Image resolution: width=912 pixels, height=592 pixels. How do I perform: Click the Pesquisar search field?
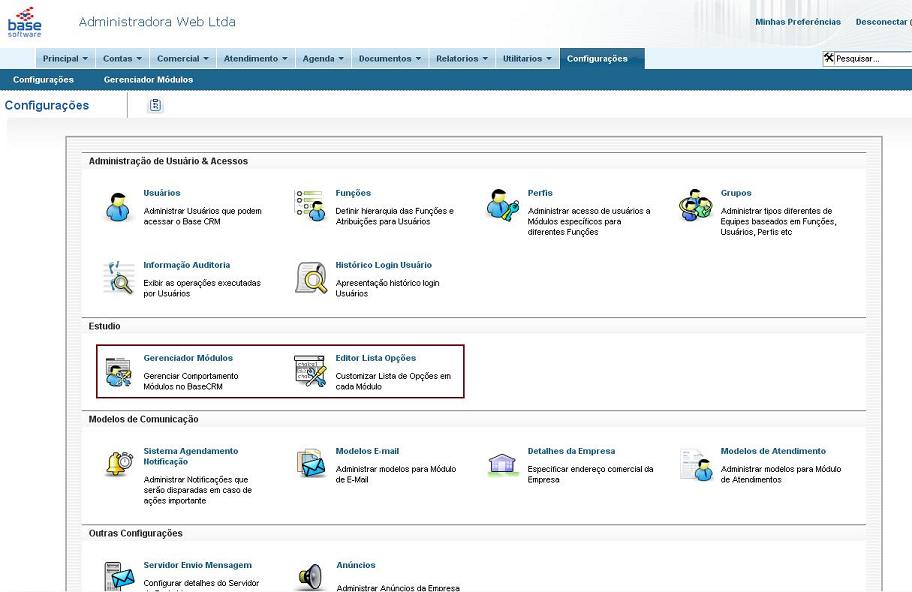(x=871, y=59)
